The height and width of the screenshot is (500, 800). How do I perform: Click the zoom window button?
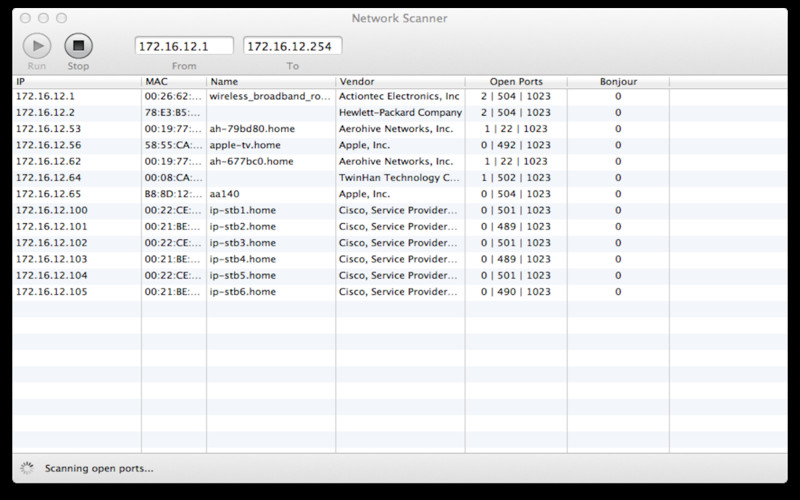click(x=61, y=18)
